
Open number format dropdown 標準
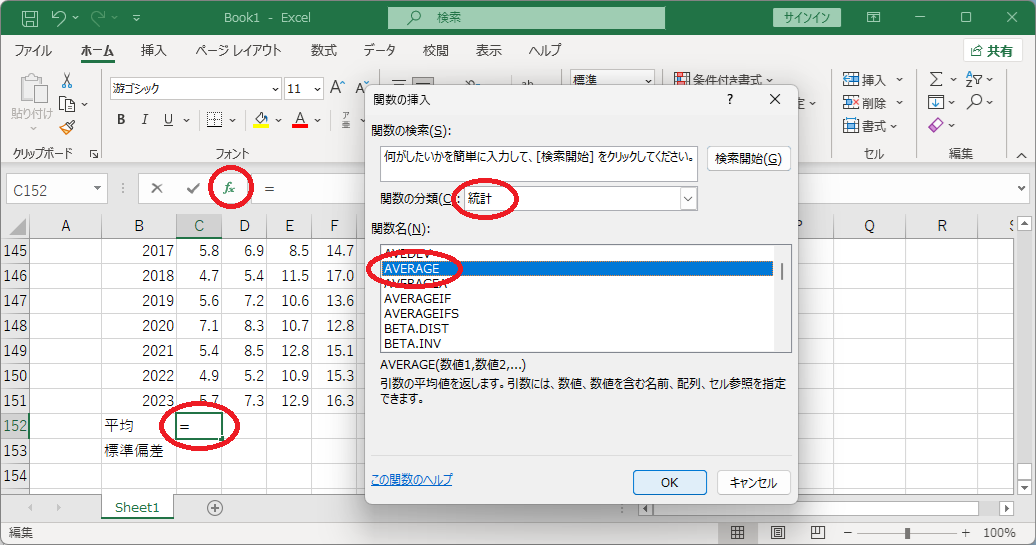648,79
